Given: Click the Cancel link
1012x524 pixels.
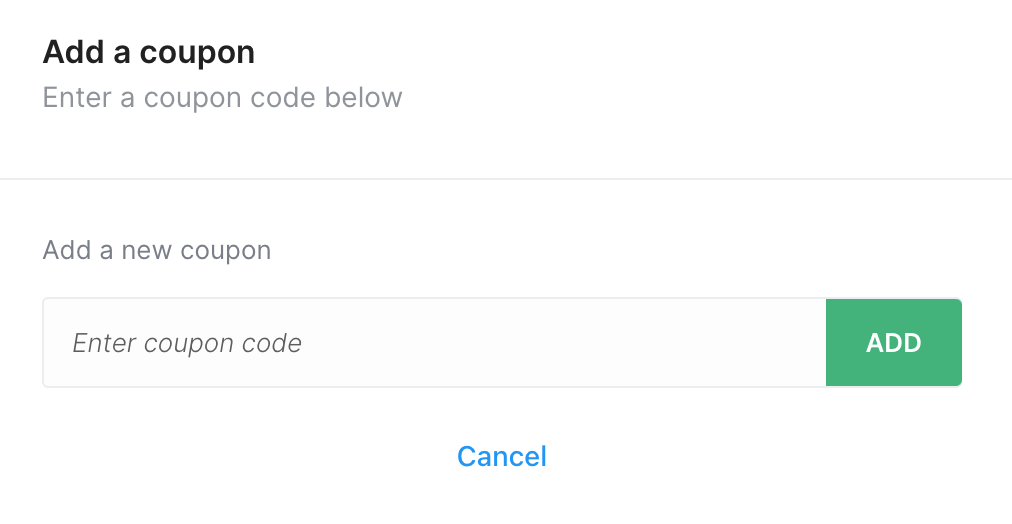Looking at the screenshot, I should coord(501,457).
